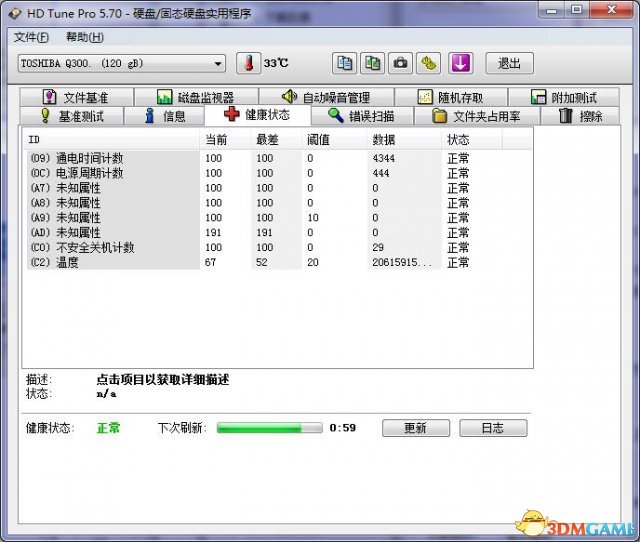Switch to the 信息 tab
This screenshot has height=542, width=640.
click(164, 116)
